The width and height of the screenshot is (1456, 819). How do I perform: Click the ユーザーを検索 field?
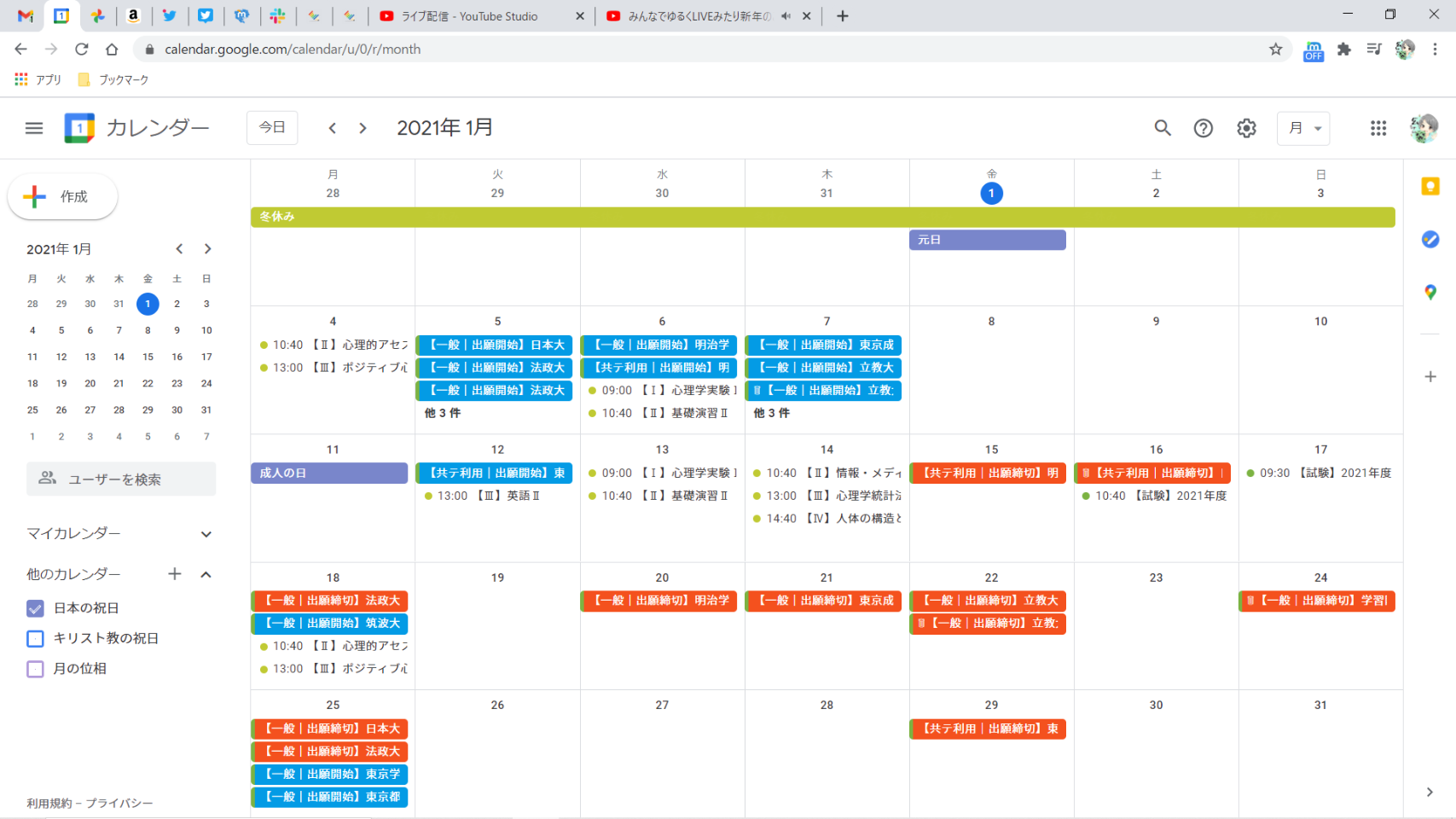tap(121, 479)
